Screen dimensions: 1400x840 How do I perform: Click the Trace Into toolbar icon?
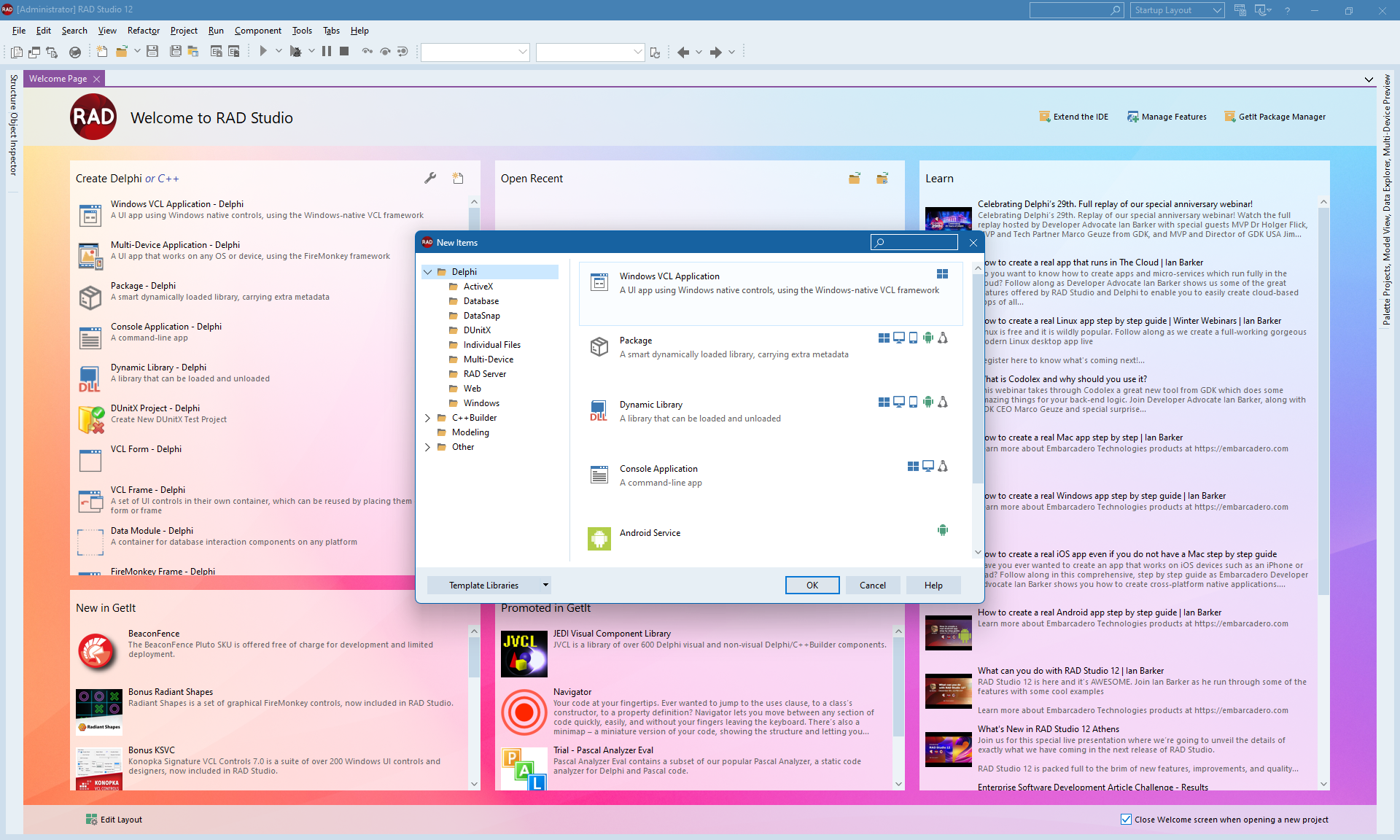pyautogui.click(x=367, y=52)
